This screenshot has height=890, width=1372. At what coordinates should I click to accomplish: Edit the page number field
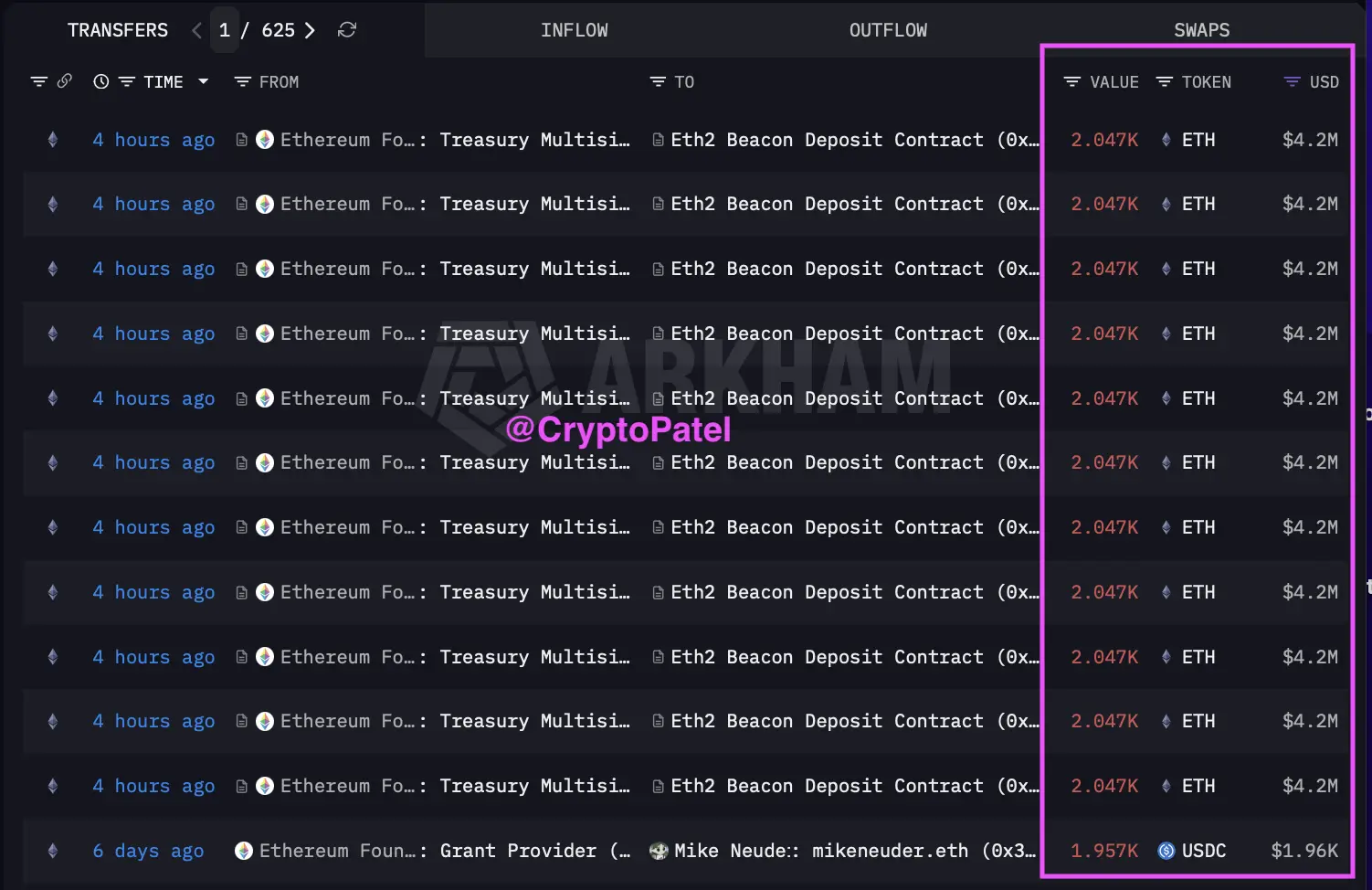click(225, 30)
